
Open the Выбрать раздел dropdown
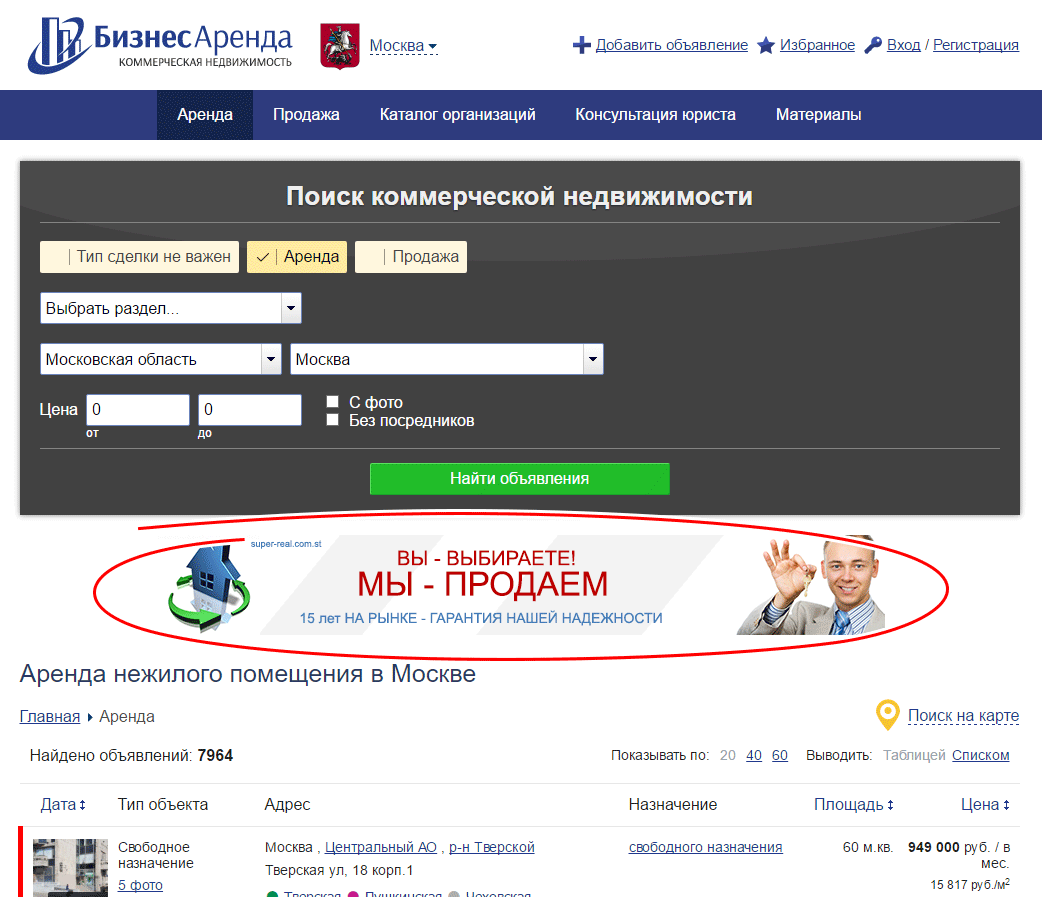171,308
